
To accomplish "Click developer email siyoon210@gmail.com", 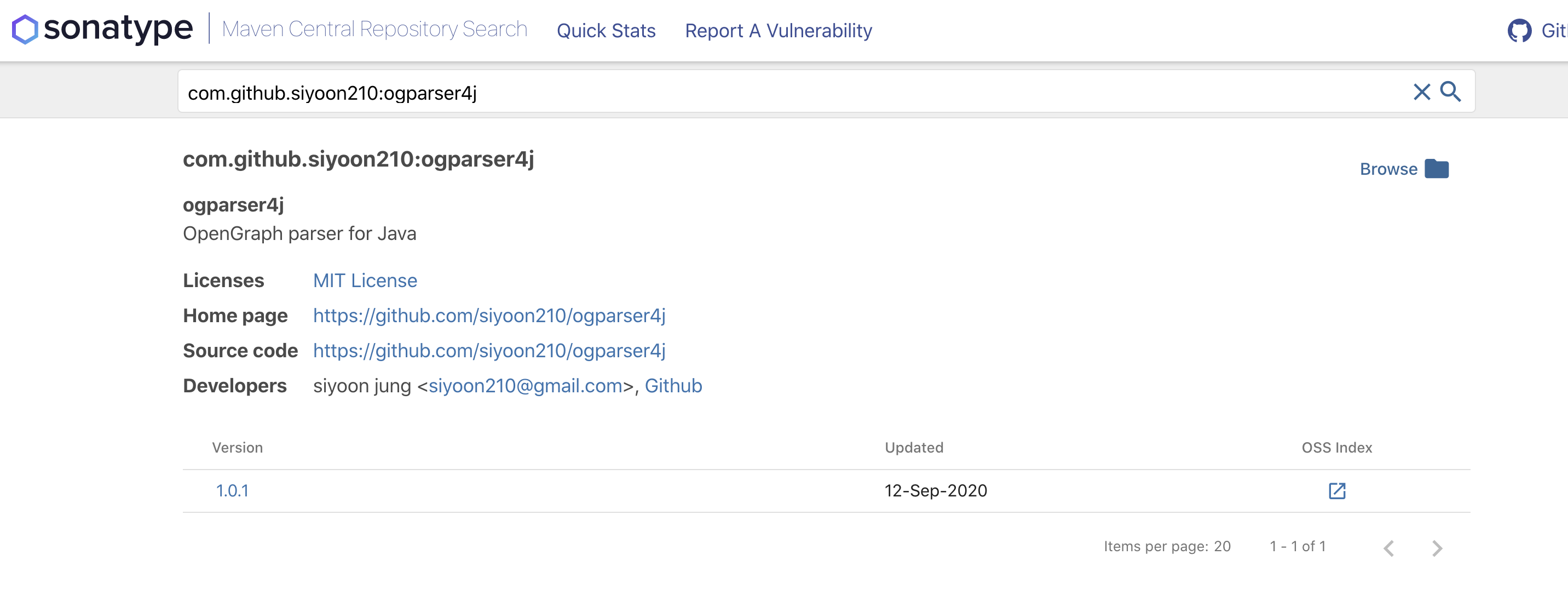I will (525, 386).
